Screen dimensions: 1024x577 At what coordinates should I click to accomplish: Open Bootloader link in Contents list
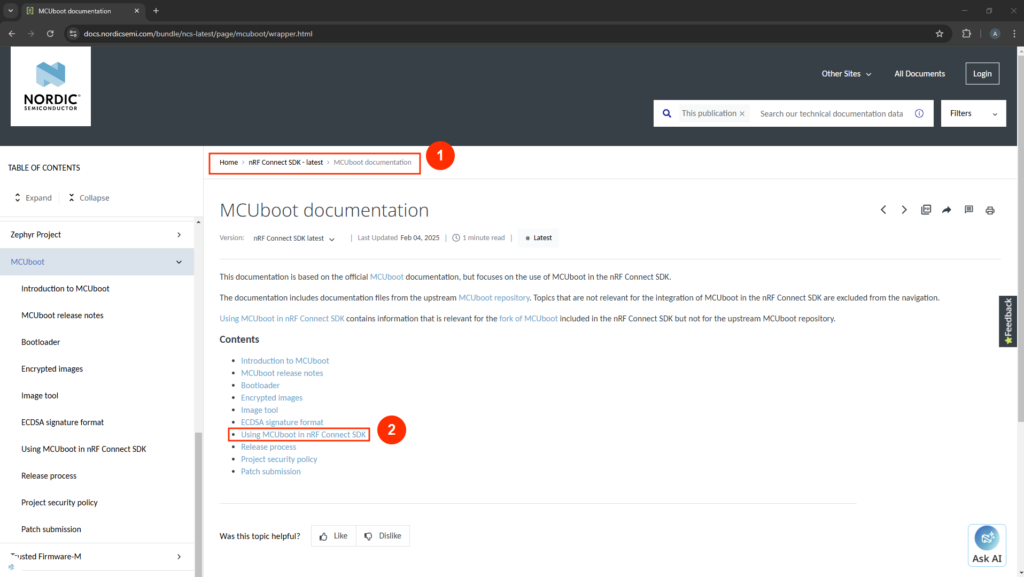pos(260,386)
